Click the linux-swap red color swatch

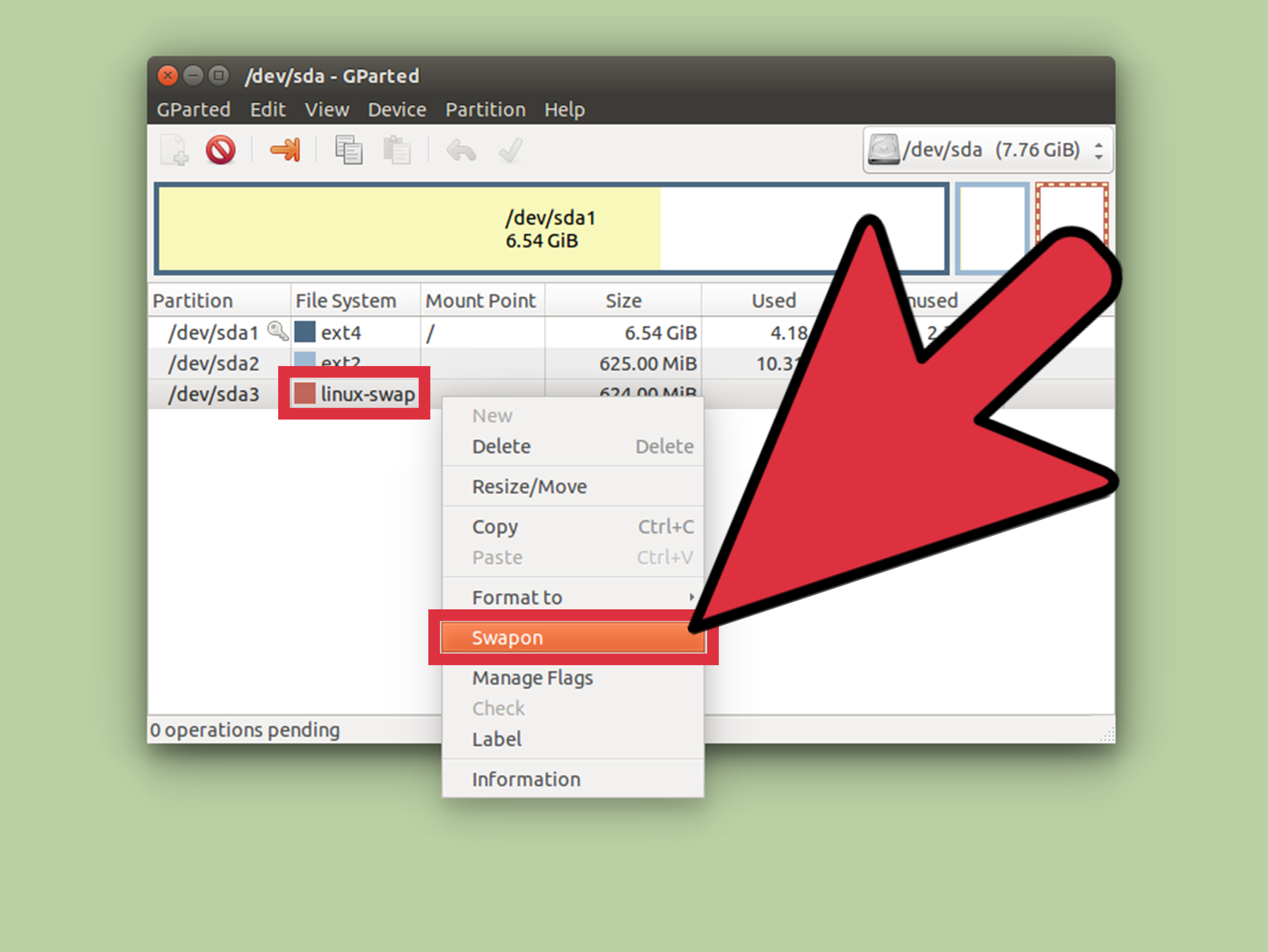(305, 394)
